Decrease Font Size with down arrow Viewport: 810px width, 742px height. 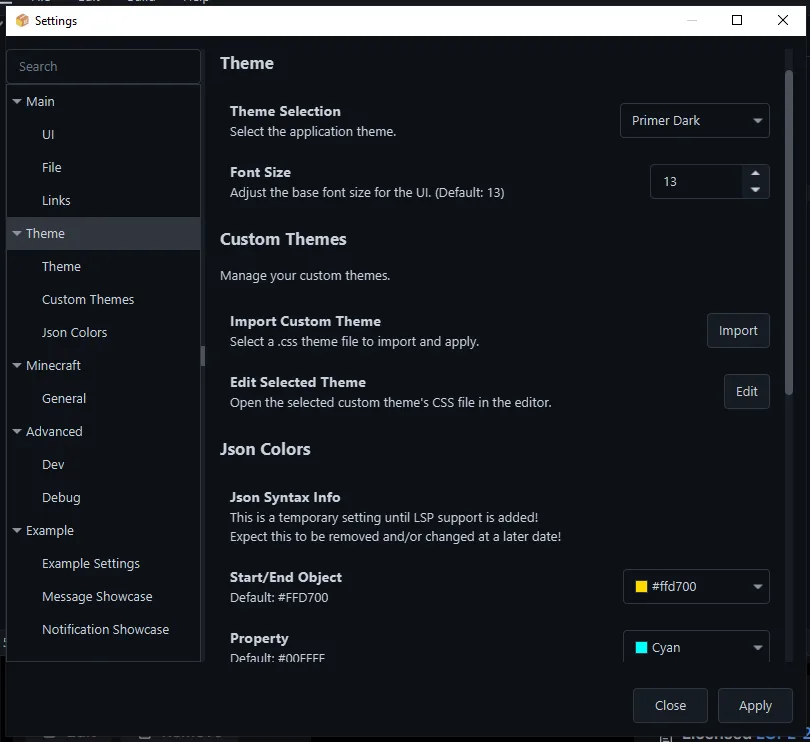tap(756, 190)
